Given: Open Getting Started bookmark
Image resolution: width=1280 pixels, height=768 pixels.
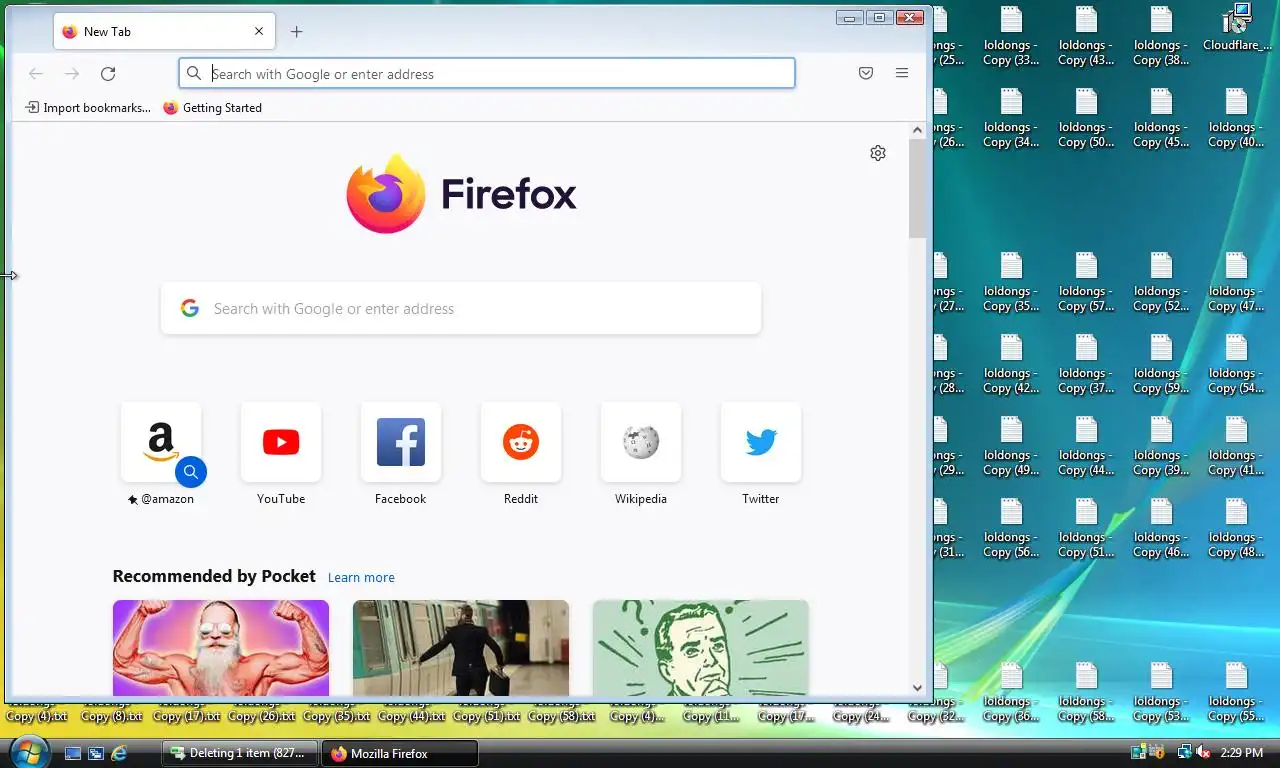Looking at the screenshot, I should click(x=212, y=107).
